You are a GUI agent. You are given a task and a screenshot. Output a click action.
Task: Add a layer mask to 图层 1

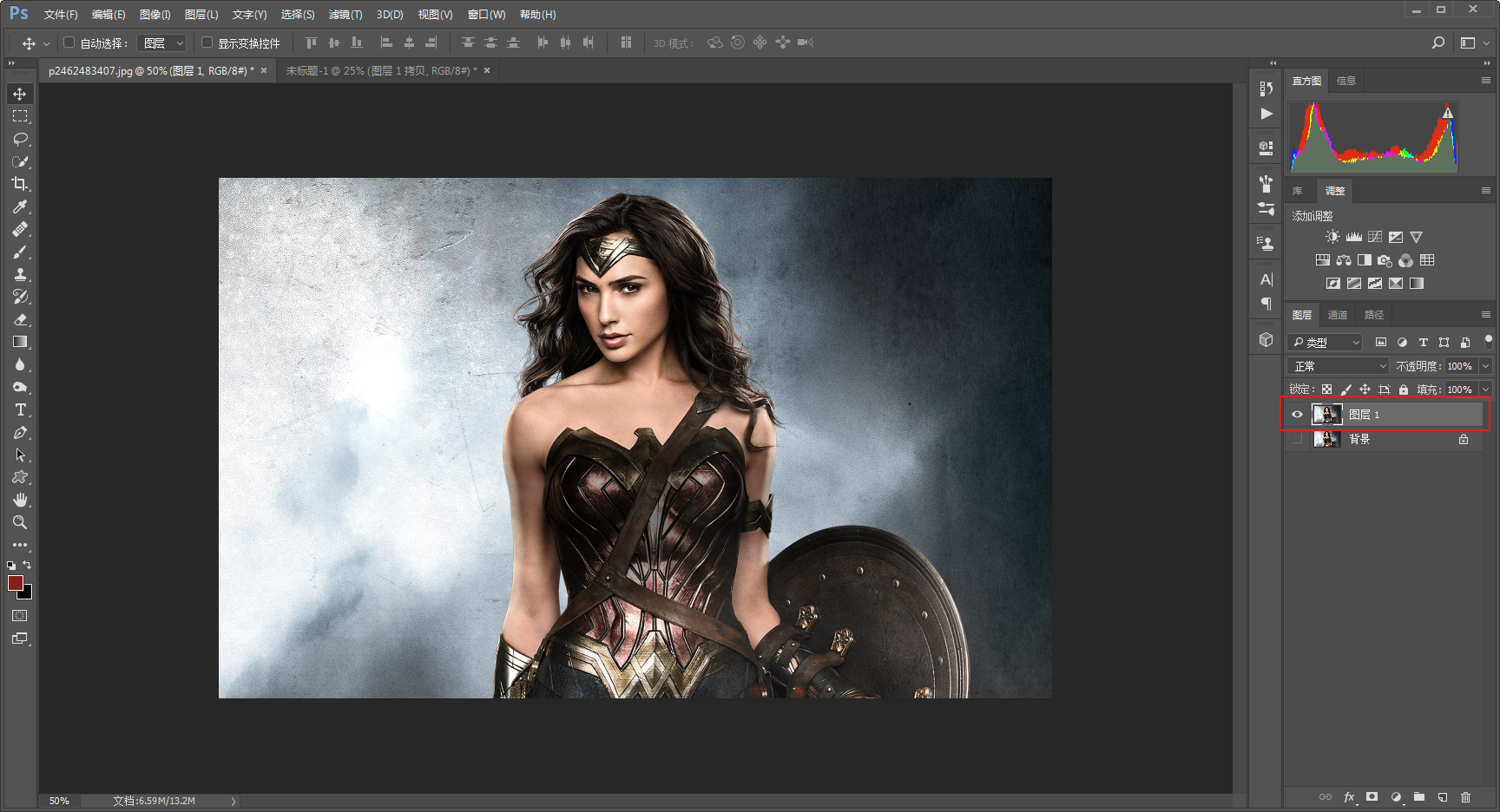(x=1372, y=796)
